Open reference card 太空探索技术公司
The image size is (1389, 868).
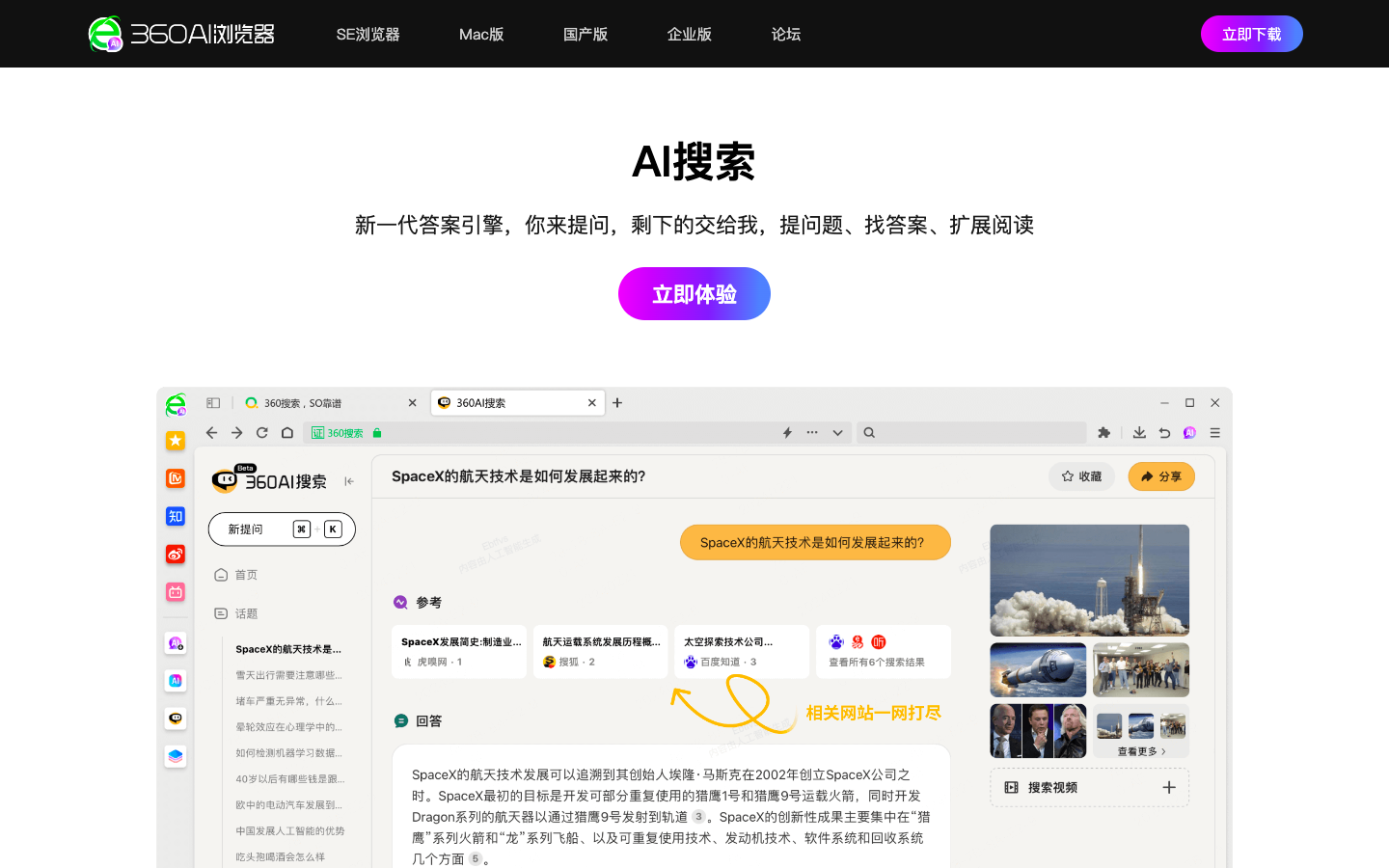[x=742, y=652]
